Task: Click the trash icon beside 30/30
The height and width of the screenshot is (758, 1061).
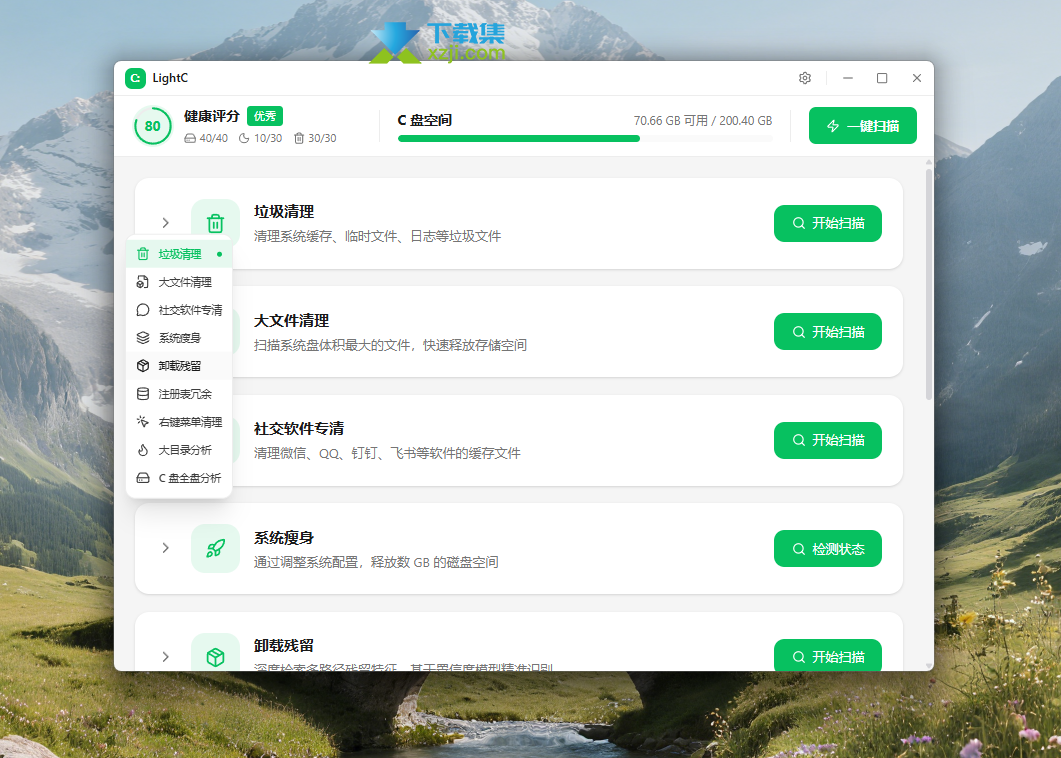Action: pyautogui.click(x=299, y=138)
